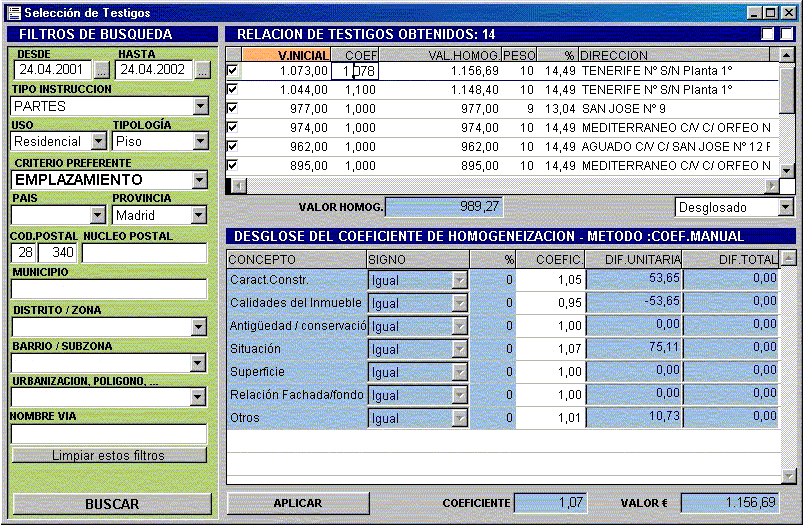Click COEFIC. cell 1,07 for Situación
803x525 pixels.
(551, 349)
